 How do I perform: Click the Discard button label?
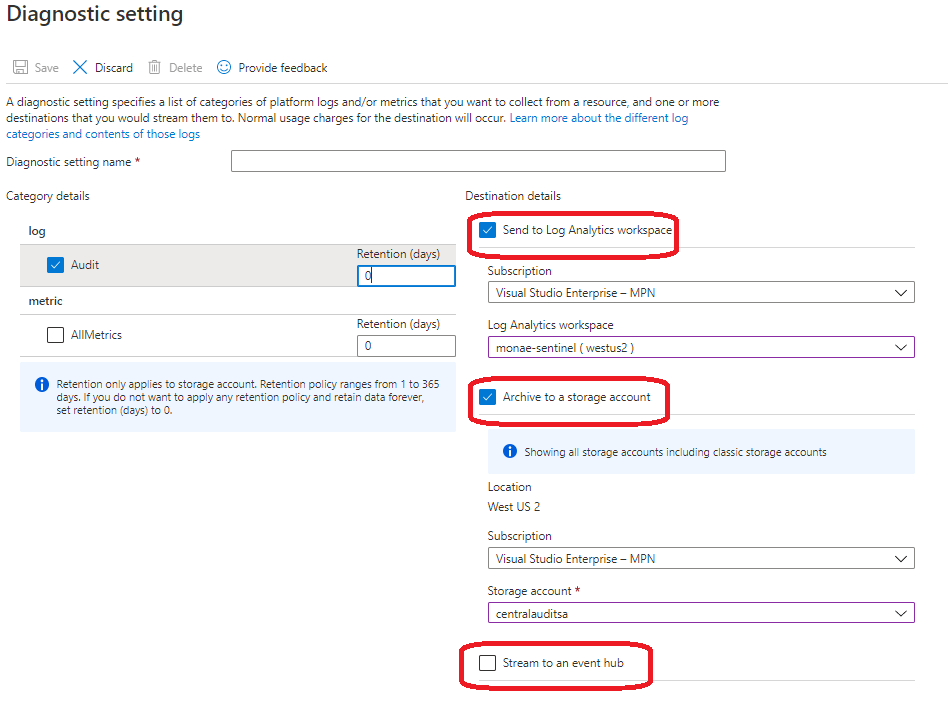point(114,68)
